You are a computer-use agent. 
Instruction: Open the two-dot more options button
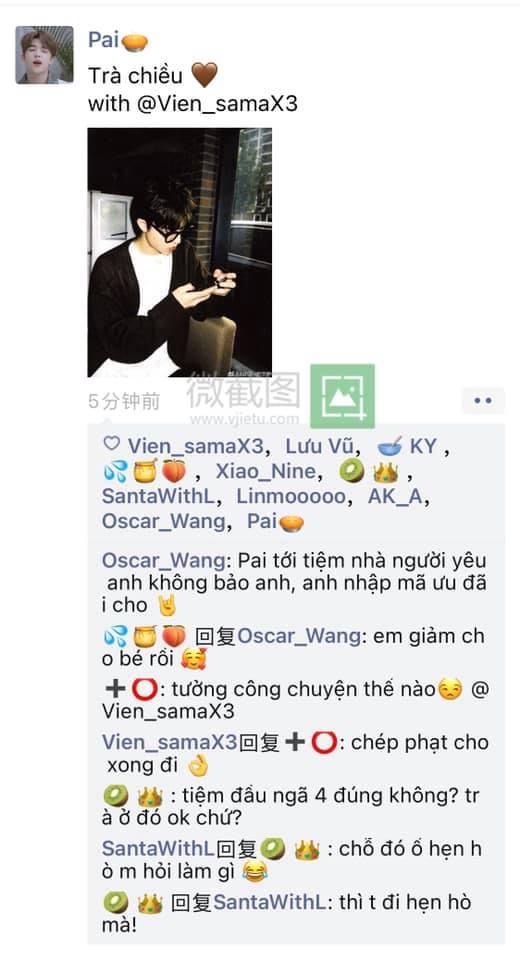click(x=483, y=401)
